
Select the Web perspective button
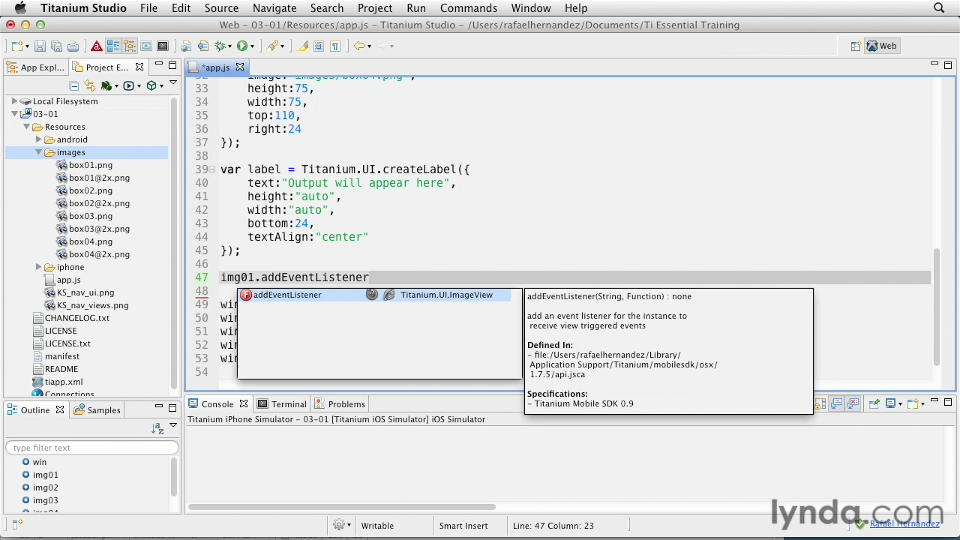tap(882, 46)
